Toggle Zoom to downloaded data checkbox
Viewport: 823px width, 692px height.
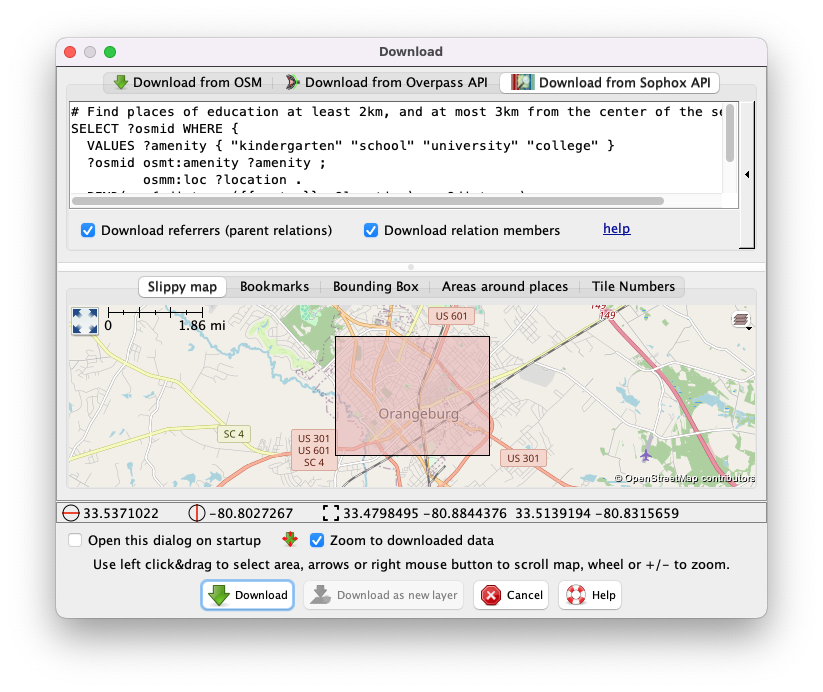tap(317, 540)
